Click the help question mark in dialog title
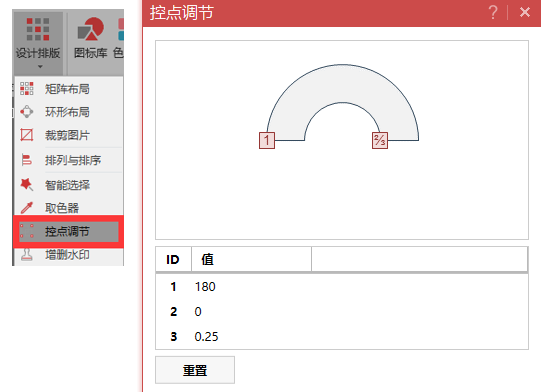541x392 pixels. click(x=493, y=12)
